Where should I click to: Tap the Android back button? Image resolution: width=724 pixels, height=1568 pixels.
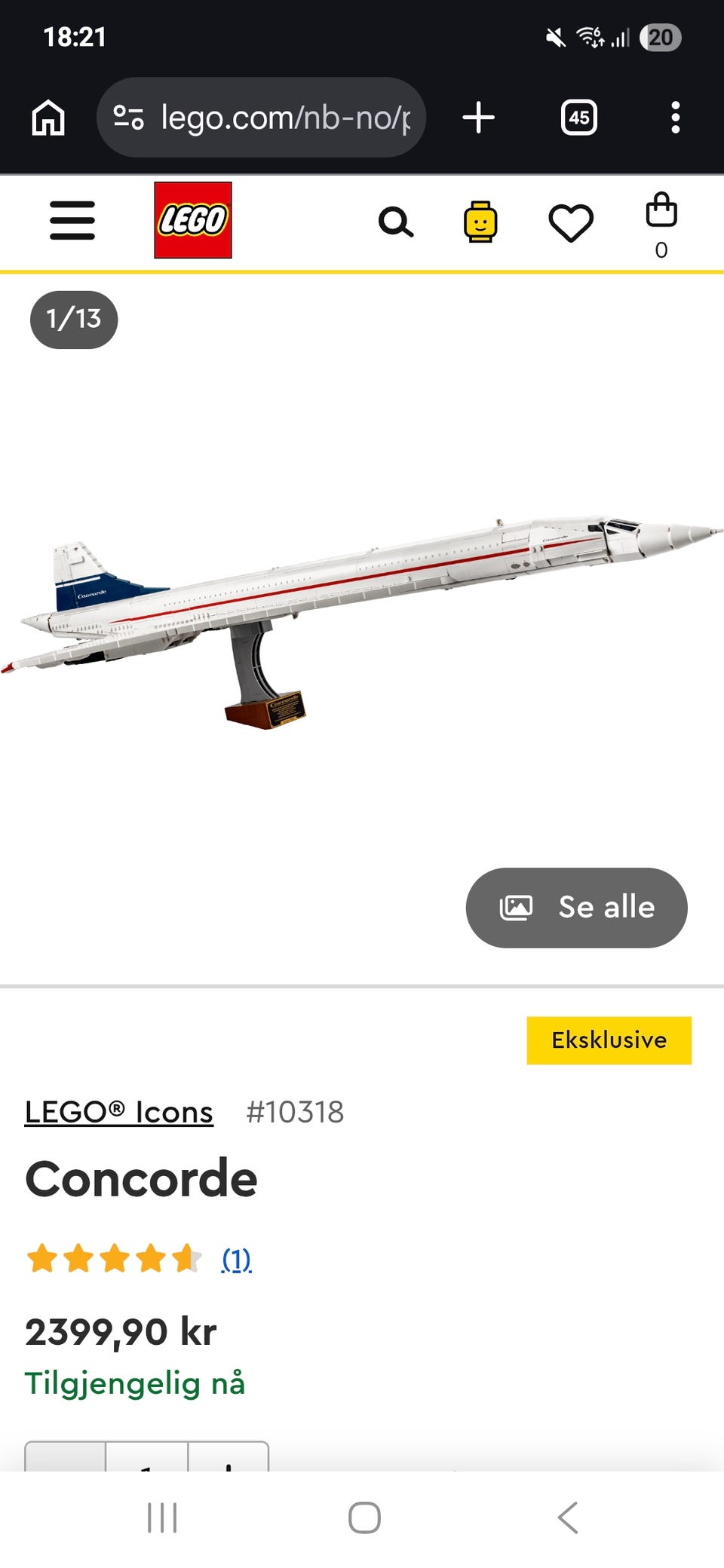(568, 1517)
